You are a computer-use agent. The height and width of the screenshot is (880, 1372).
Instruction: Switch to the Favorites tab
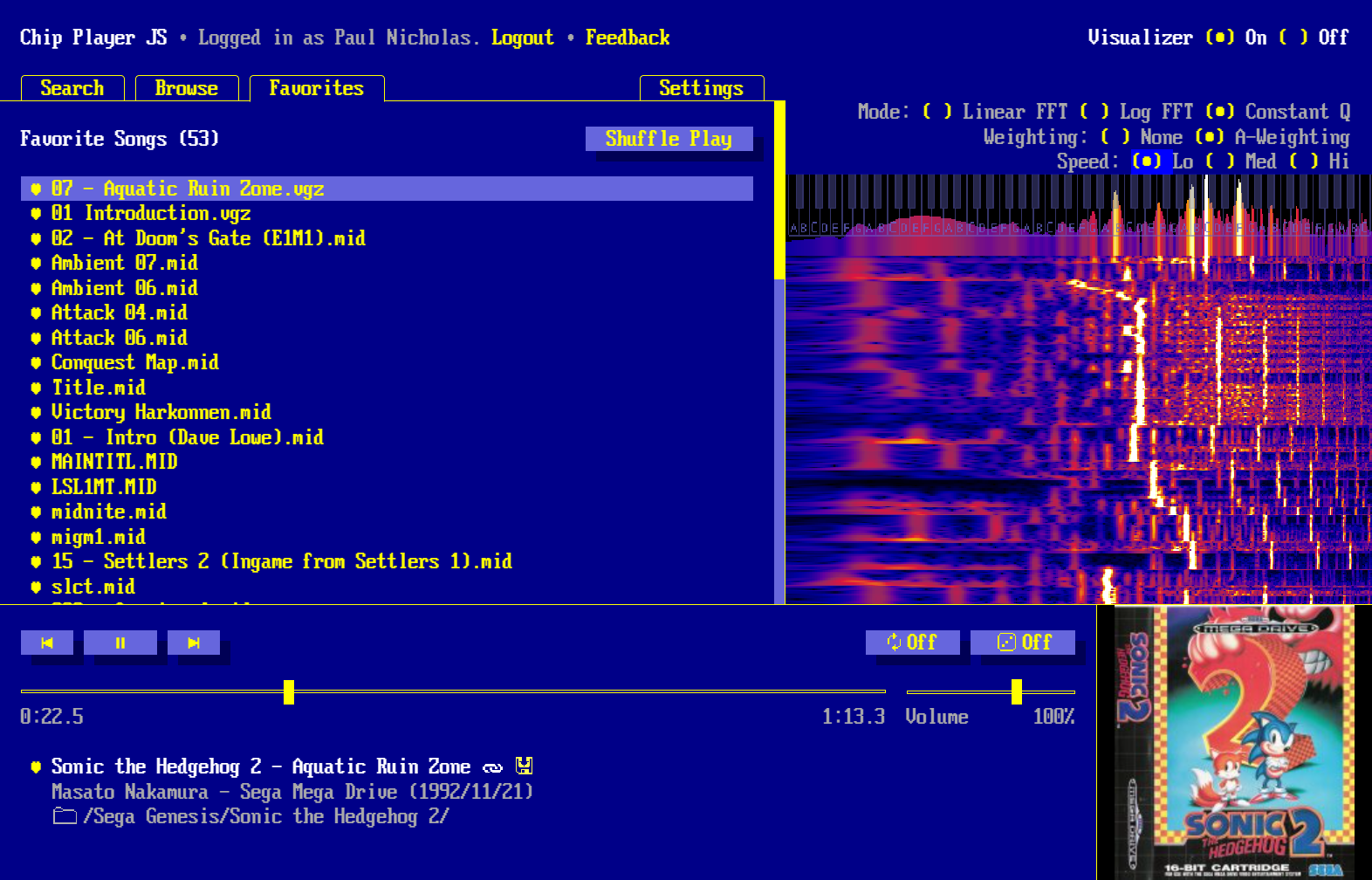317,88
